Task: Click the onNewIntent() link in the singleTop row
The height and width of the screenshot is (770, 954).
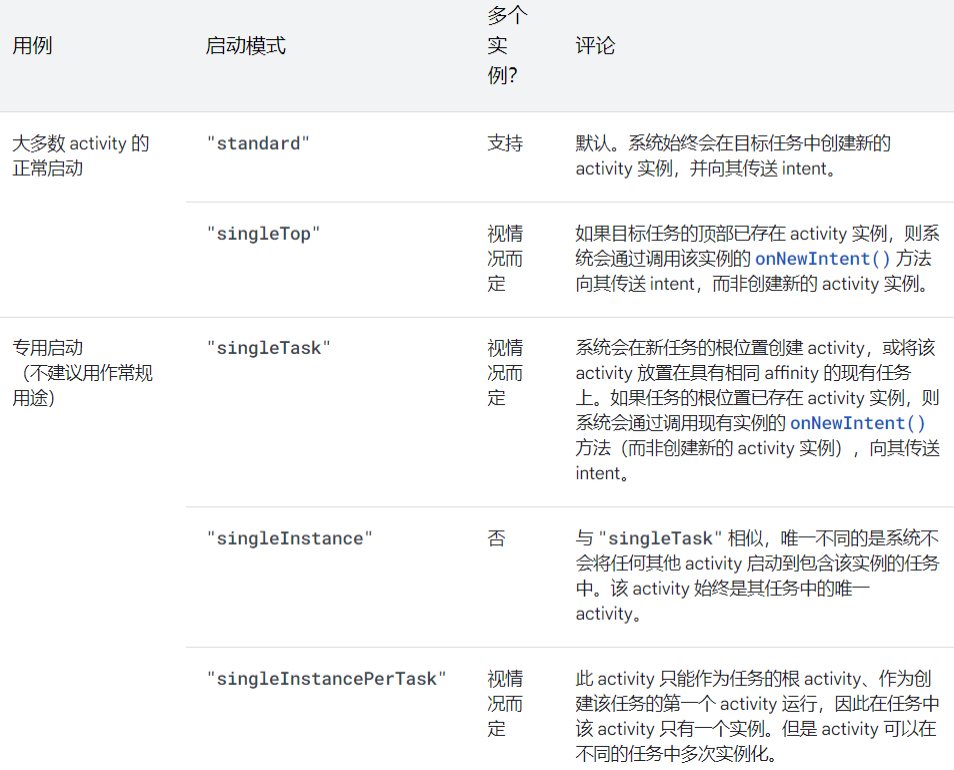Action: (822, 259)
